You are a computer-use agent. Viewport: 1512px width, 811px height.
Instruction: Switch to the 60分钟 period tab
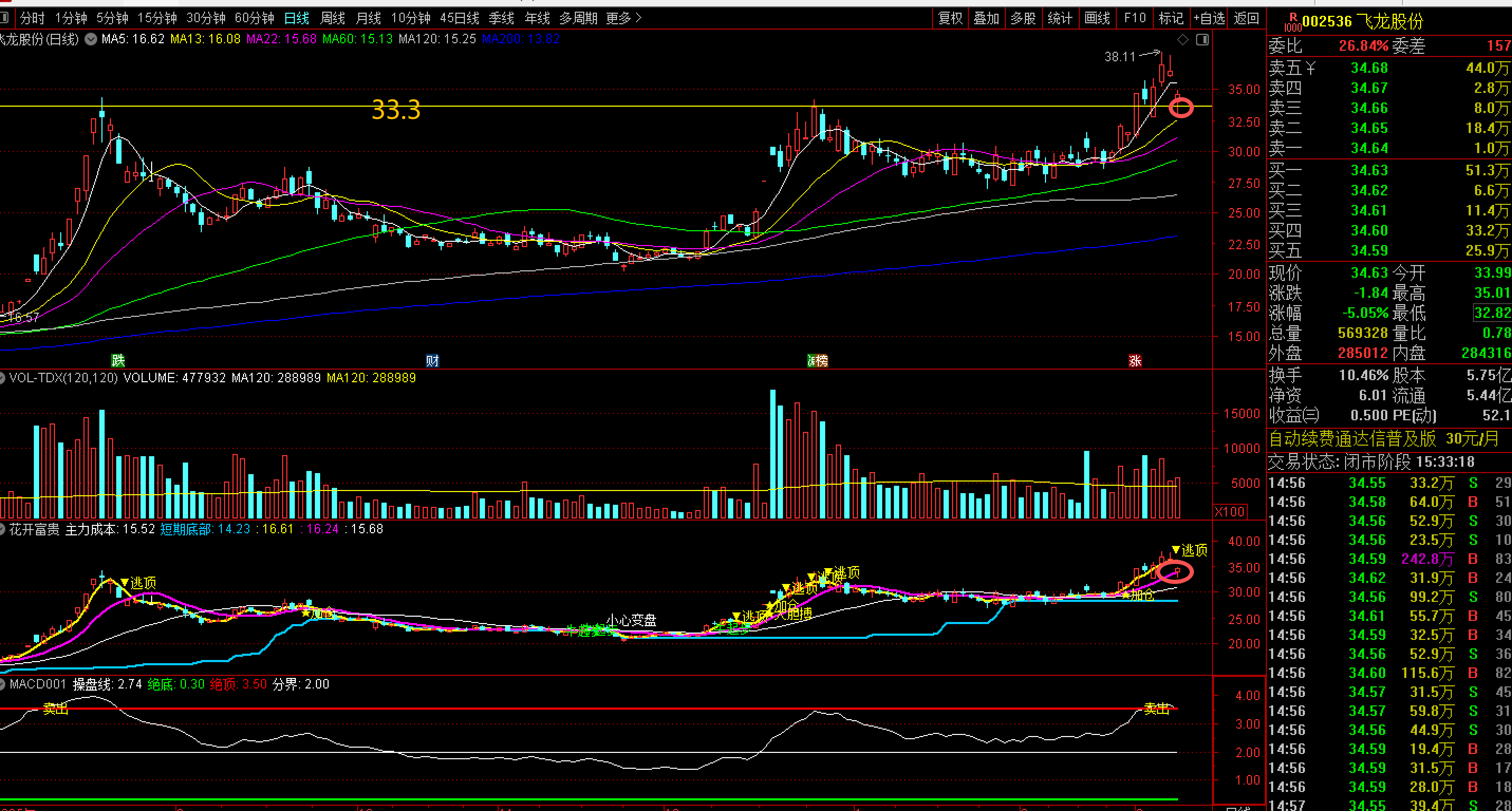coord(254,18)
